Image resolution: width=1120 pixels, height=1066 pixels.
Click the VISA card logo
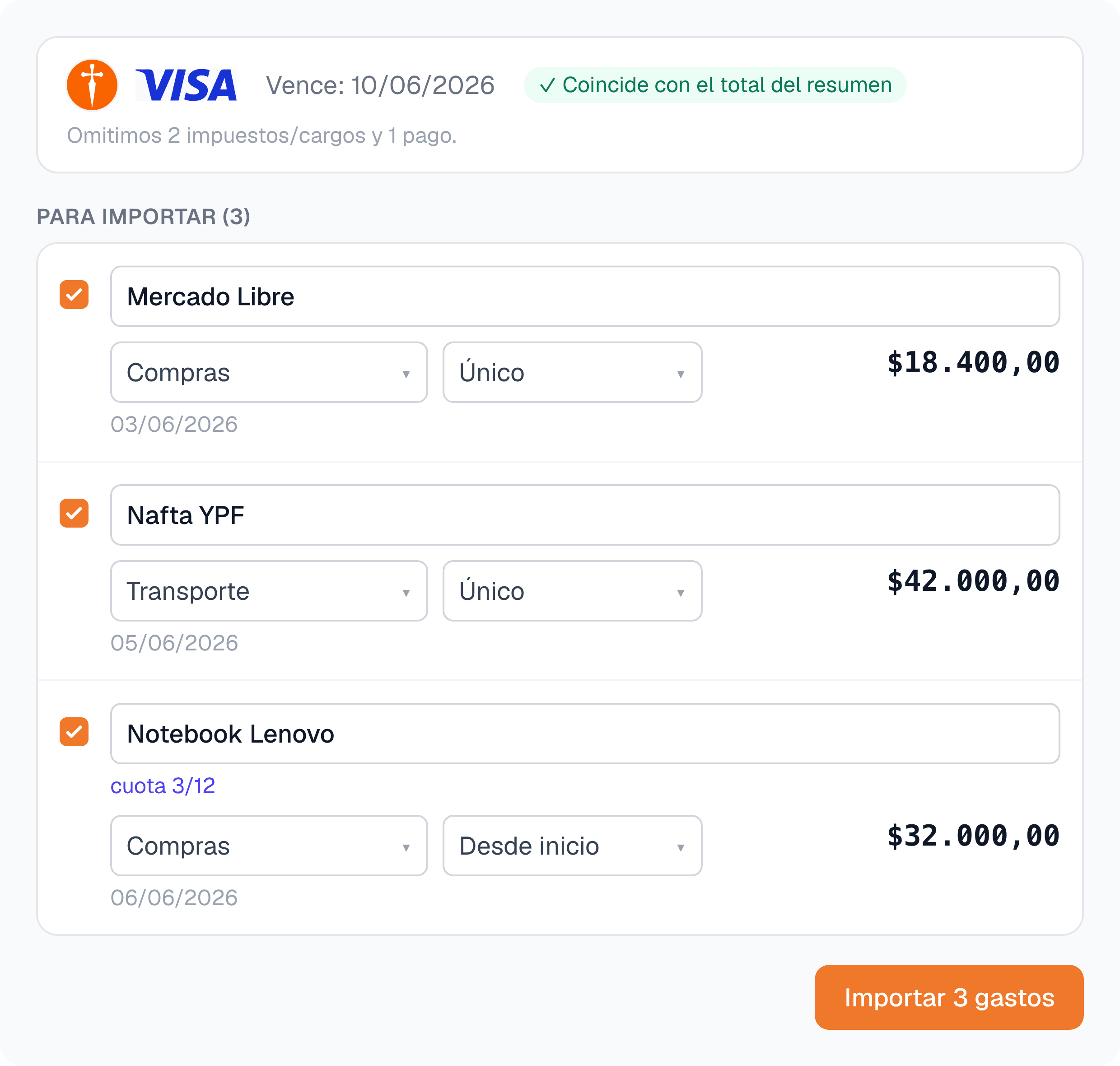click(186, 85)
